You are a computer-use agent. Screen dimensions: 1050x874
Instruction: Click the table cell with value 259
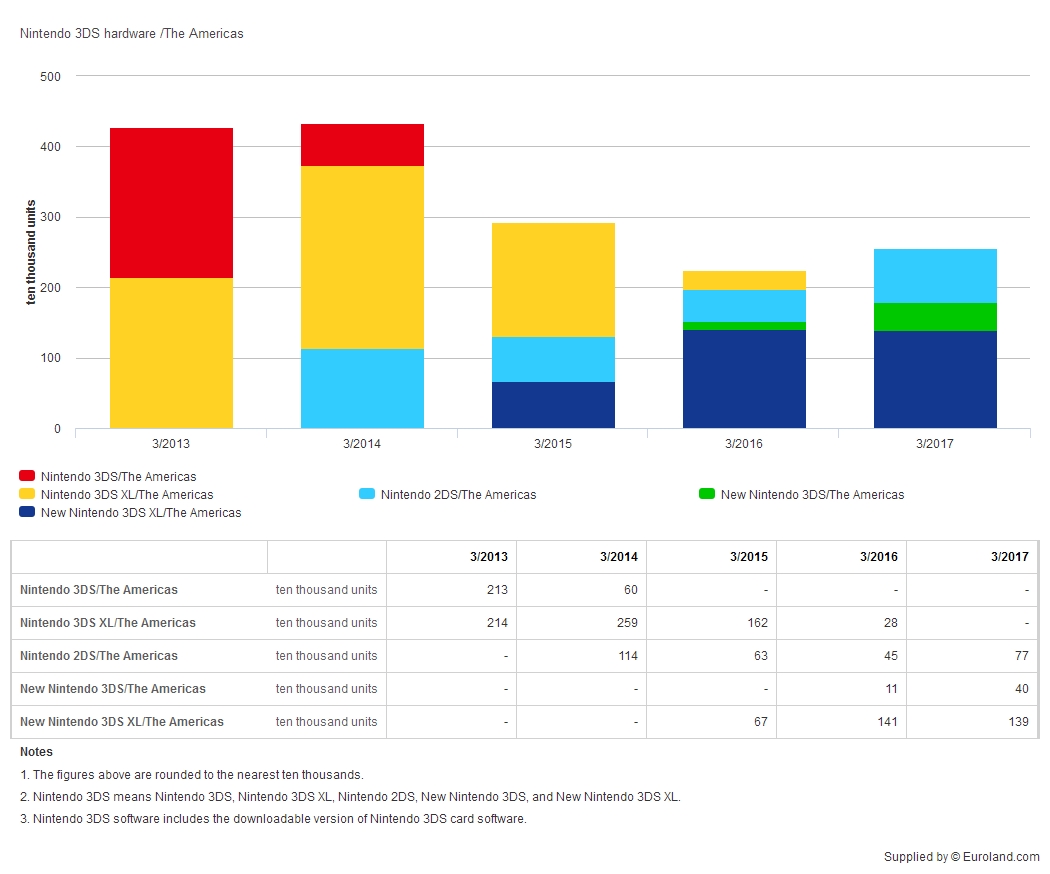(581, 623)
